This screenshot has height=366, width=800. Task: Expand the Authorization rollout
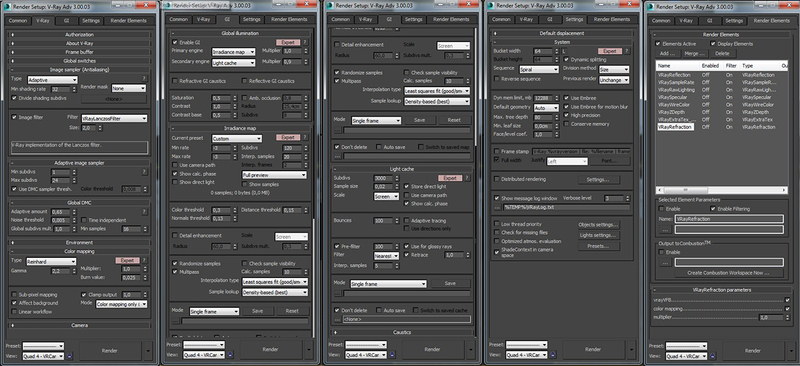(x=80, y=34)
